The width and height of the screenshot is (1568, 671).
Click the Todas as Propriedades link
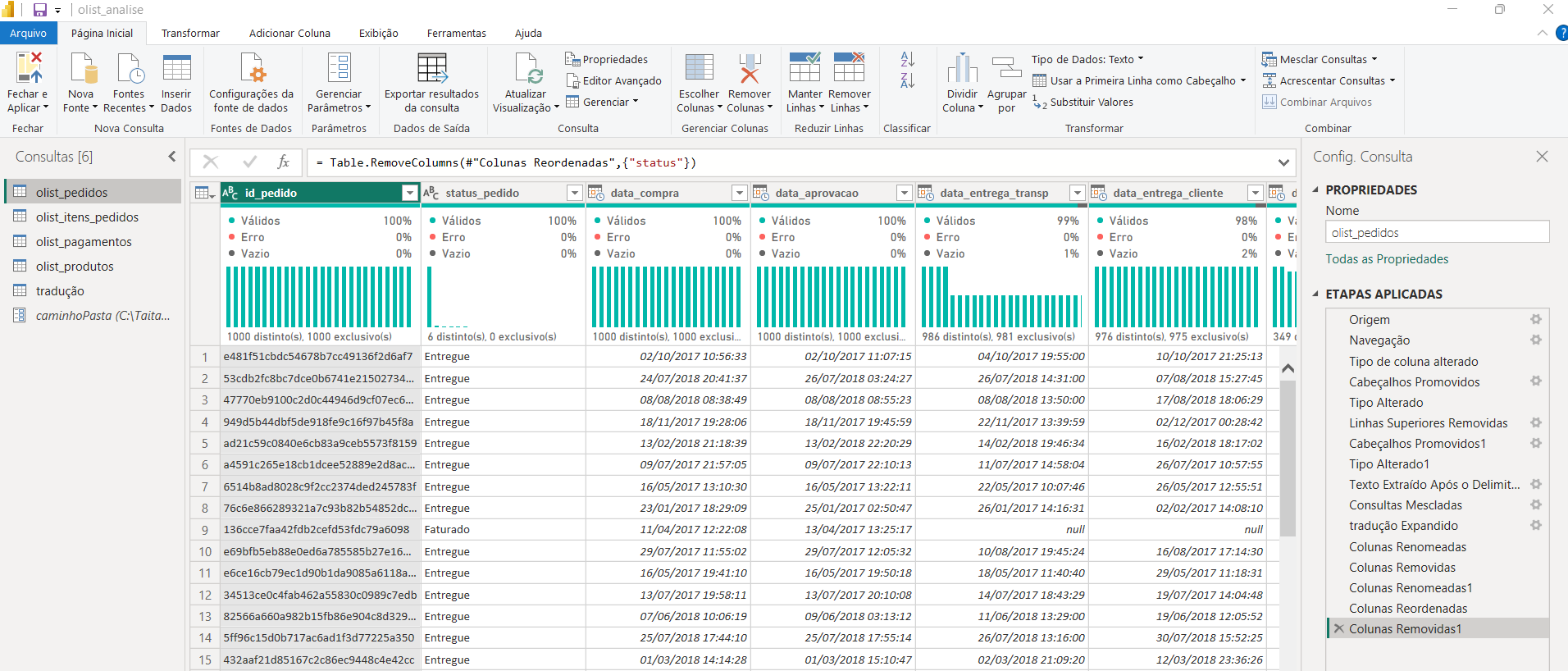(x=1387, y=259)
